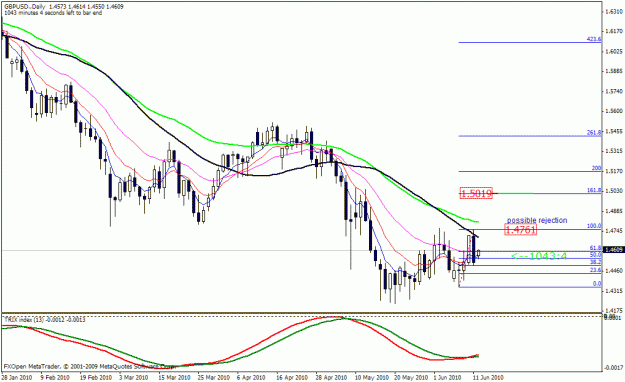Click the 1.5740 price axis value
The width and height of the screenshot is (625, 382).
tap(614, 91)
